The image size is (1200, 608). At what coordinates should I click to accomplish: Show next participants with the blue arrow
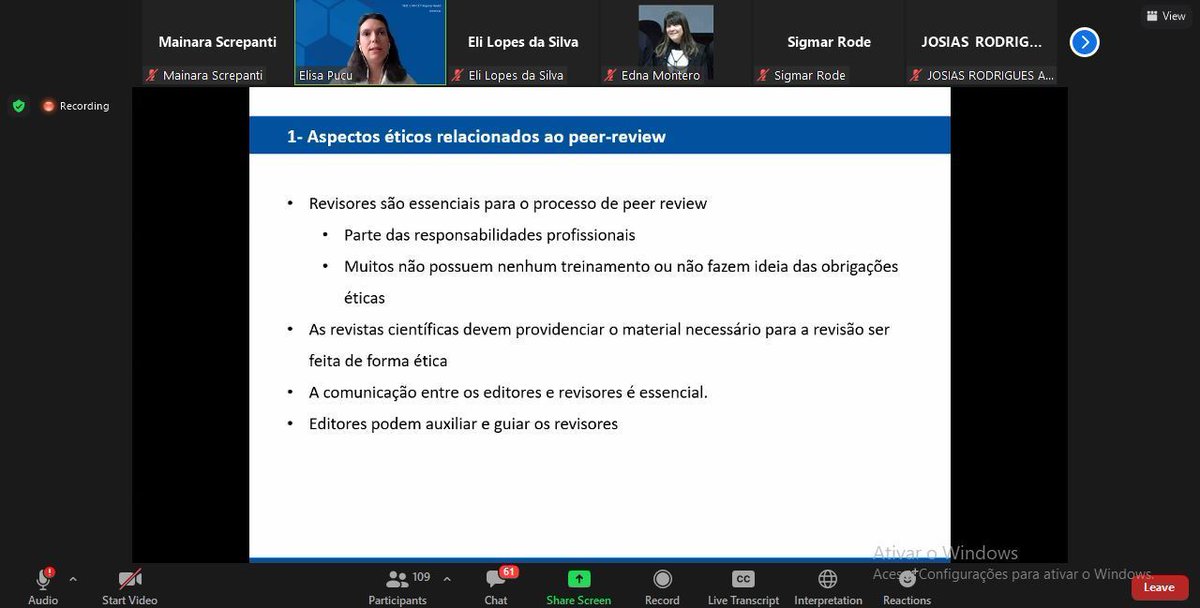[x=1085, y=42]
